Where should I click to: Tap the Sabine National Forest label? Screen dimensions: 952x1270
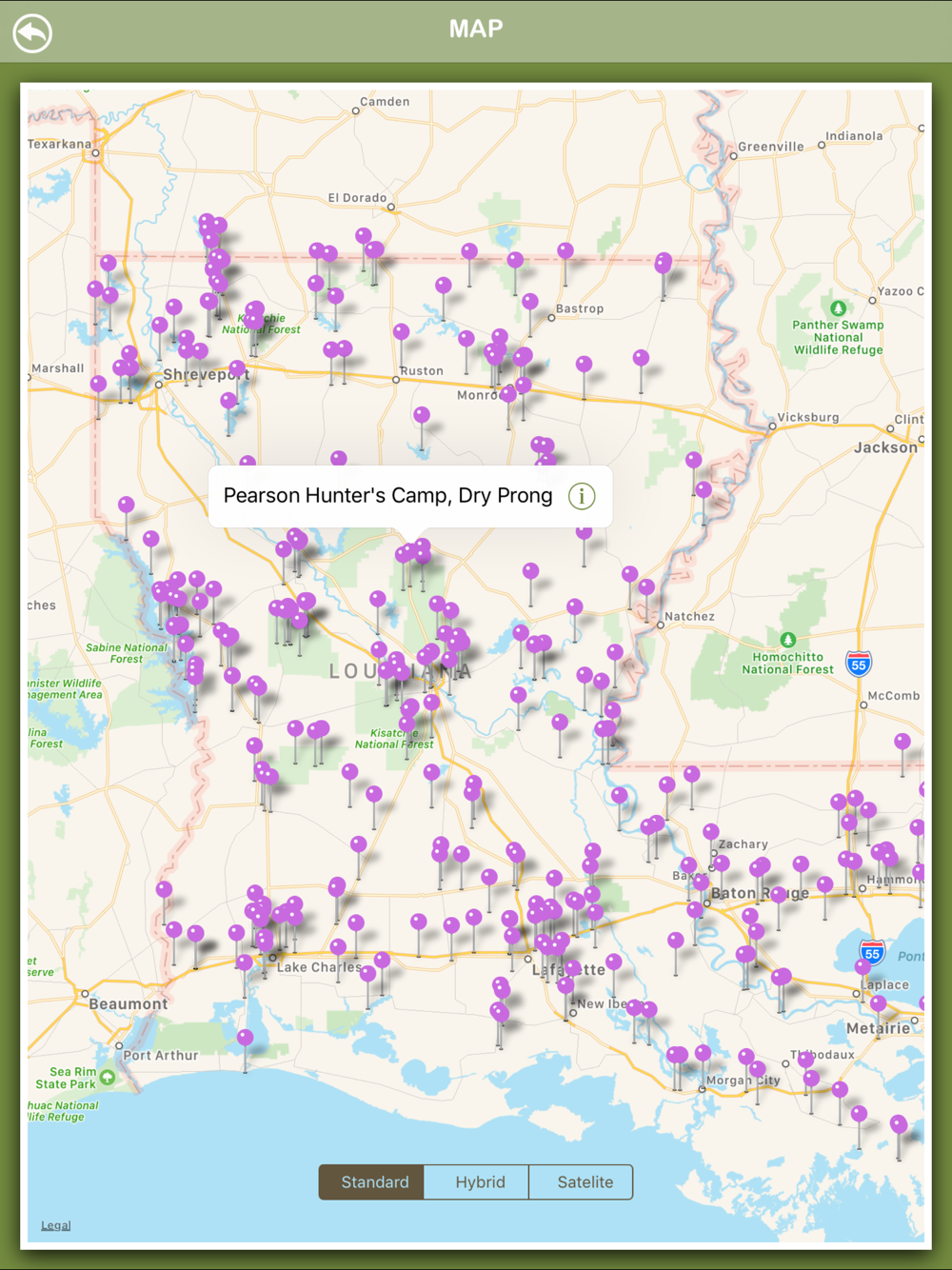point(127,653)
